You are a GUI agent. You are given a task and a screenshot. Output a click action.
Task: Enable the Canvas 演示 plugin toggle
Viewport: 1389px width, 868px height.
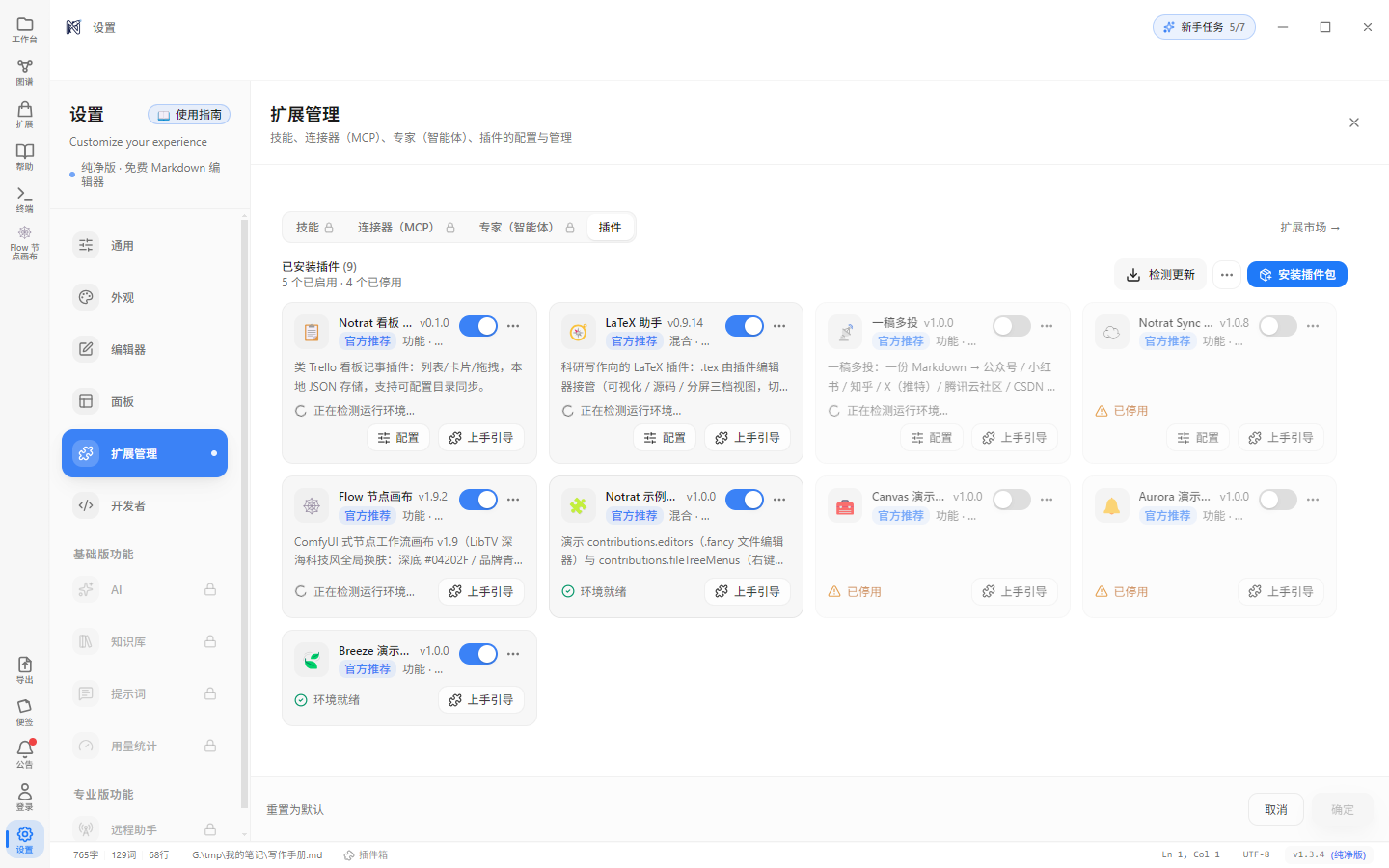1012,500
